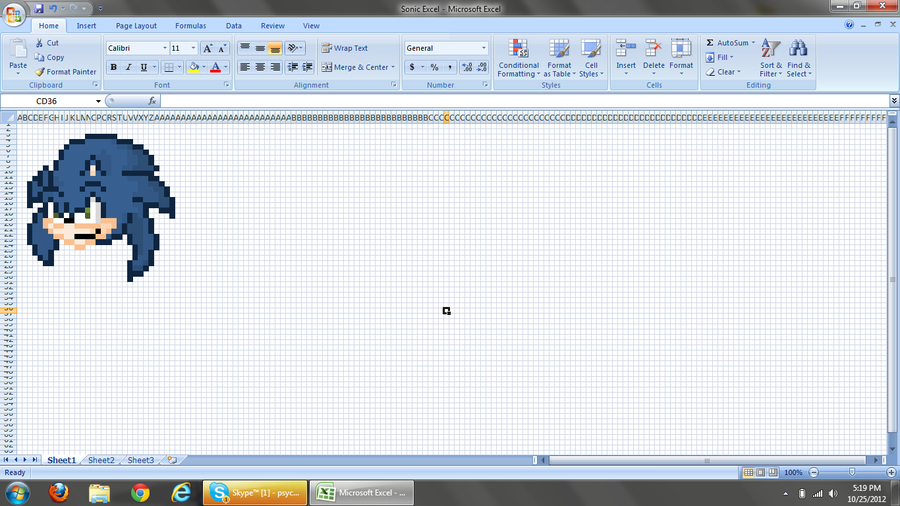This screenshot has height=506, width=900.
Task: Click AutoSum
Action: click(x=726, y=43)
